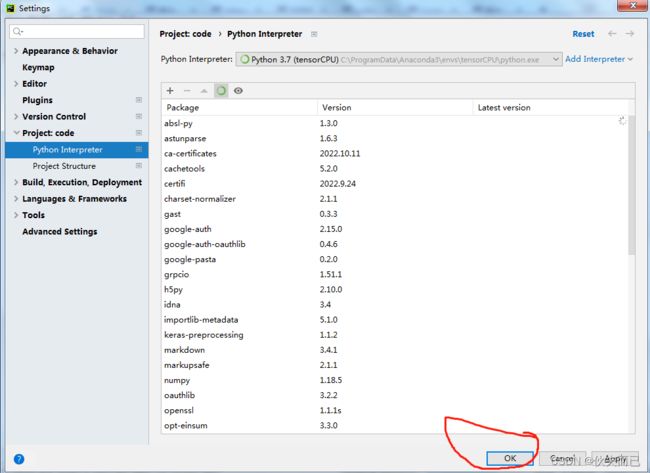Viewport: 650px width, 473px height.
Task: Expand Build, Execution, Deployment section
Action: click(16, 182)
